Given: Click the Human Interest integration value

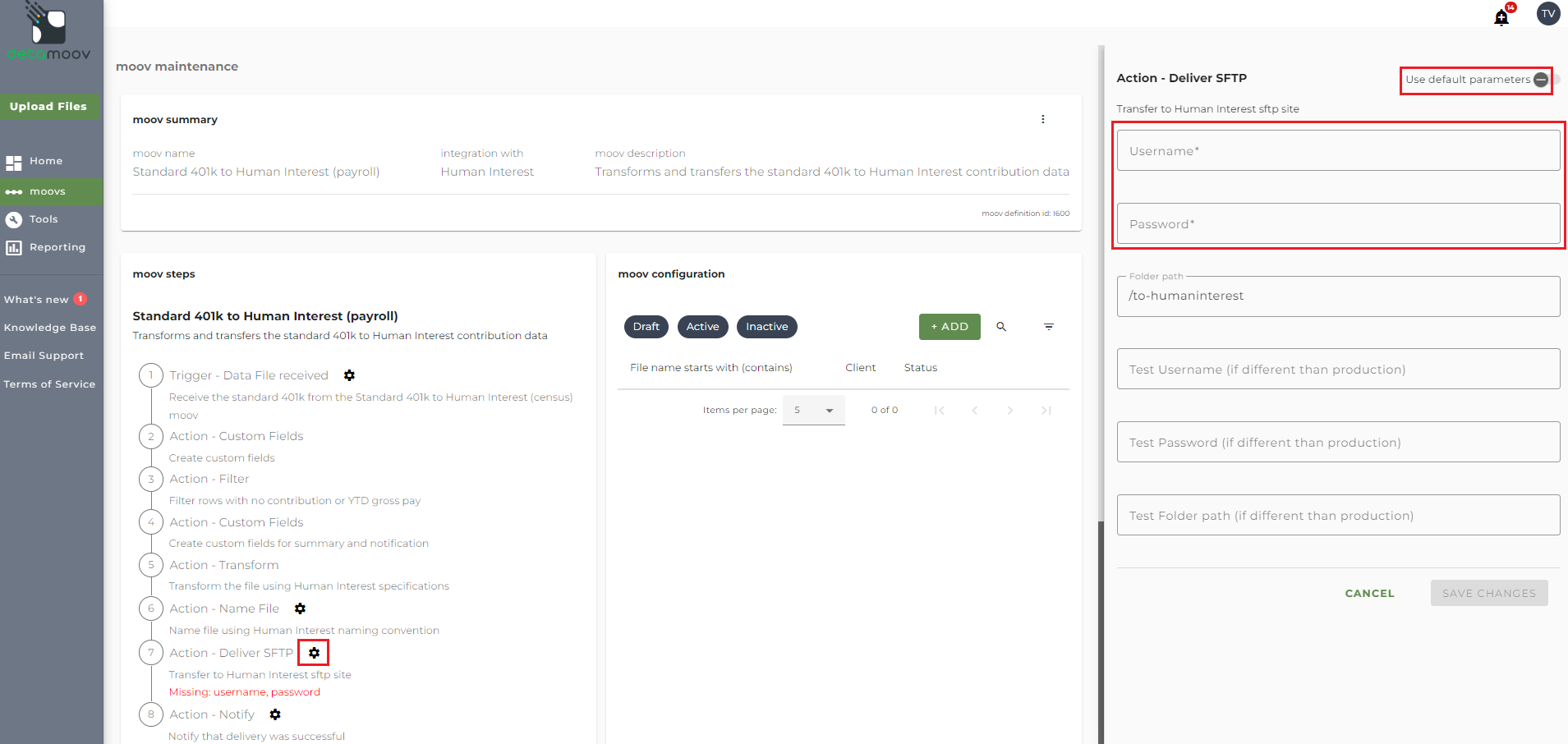Looking at the screenshot, I should (x=487, y=172).
